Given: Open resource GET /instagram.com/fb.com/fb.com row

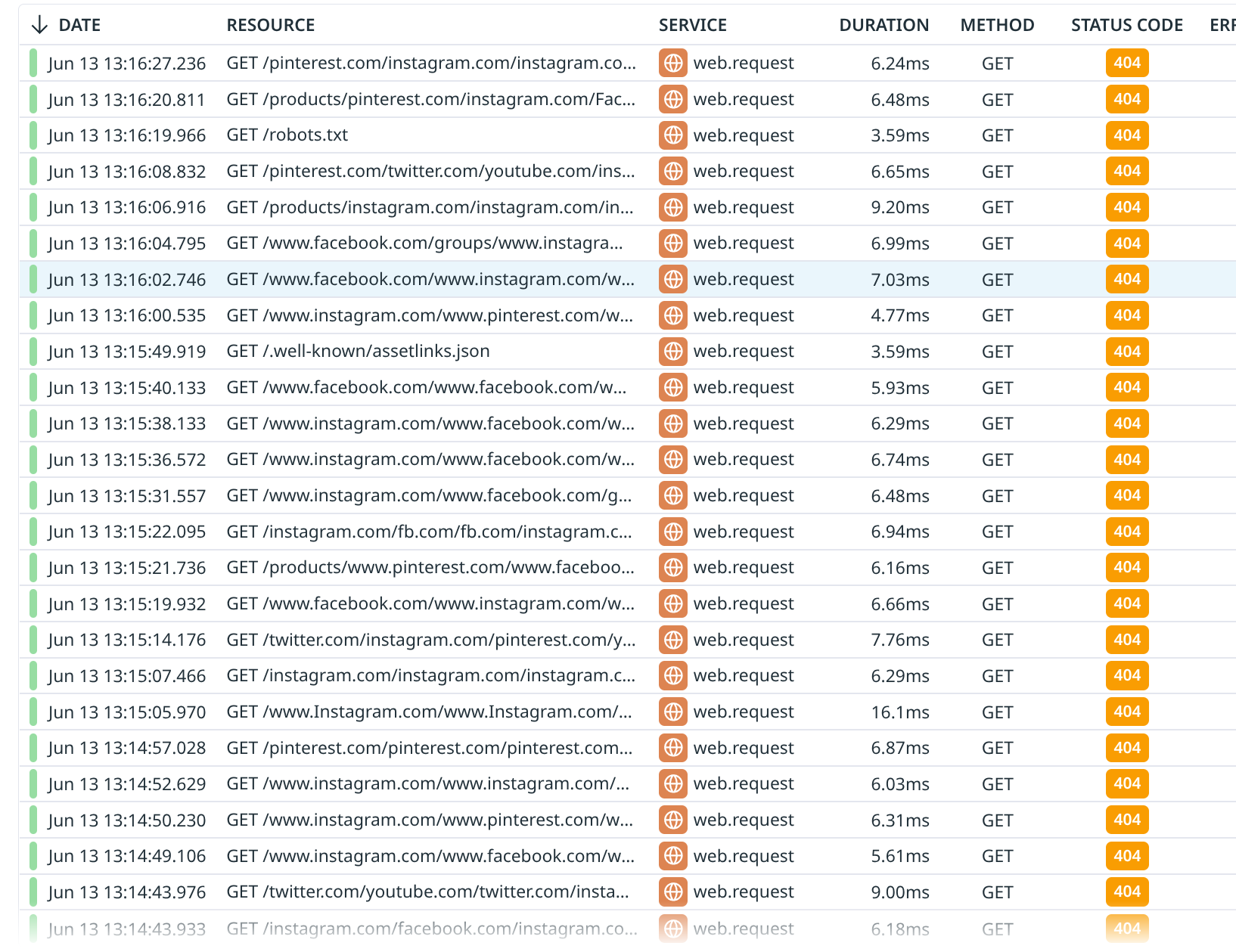Looking at the screenshot, I should click(430, 532).
